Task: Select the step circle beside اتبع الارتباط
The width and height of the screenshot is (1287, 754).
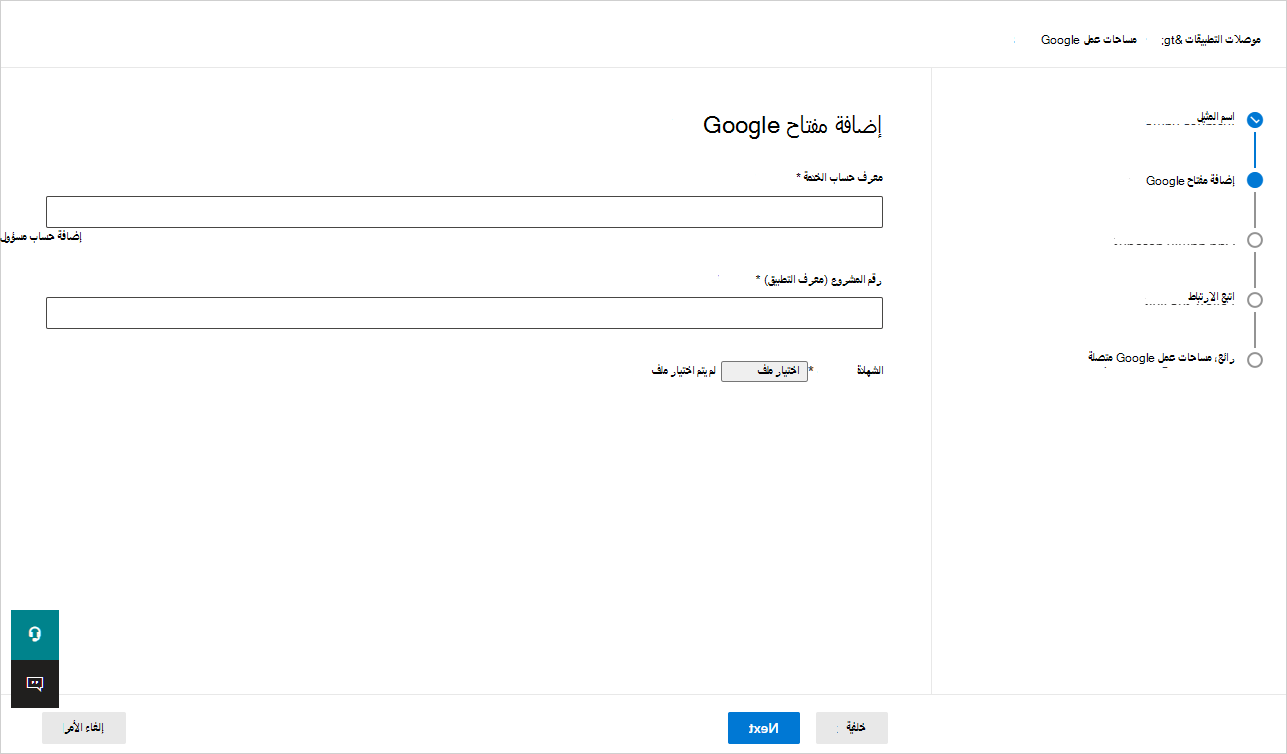Action: click(1255, 300)
